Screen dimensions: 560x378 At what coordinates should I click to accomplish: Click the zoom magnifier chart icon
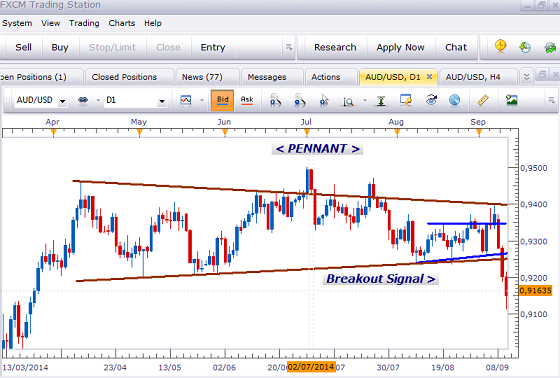tap(348, 101)
